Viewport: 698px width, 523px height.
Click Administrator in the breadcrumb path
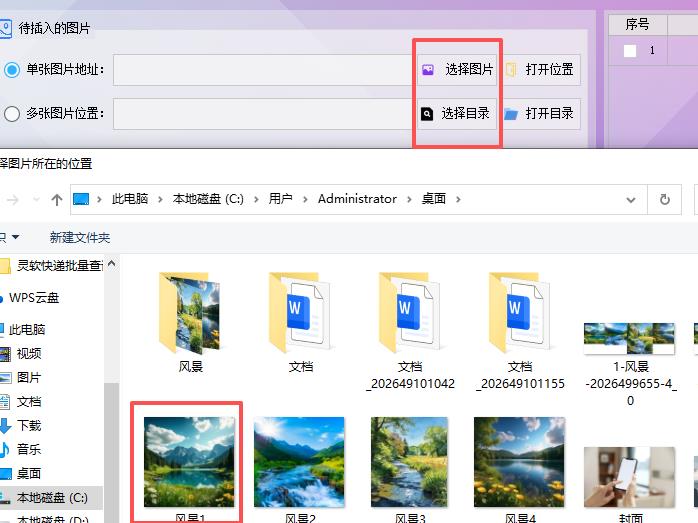[357, 199]
